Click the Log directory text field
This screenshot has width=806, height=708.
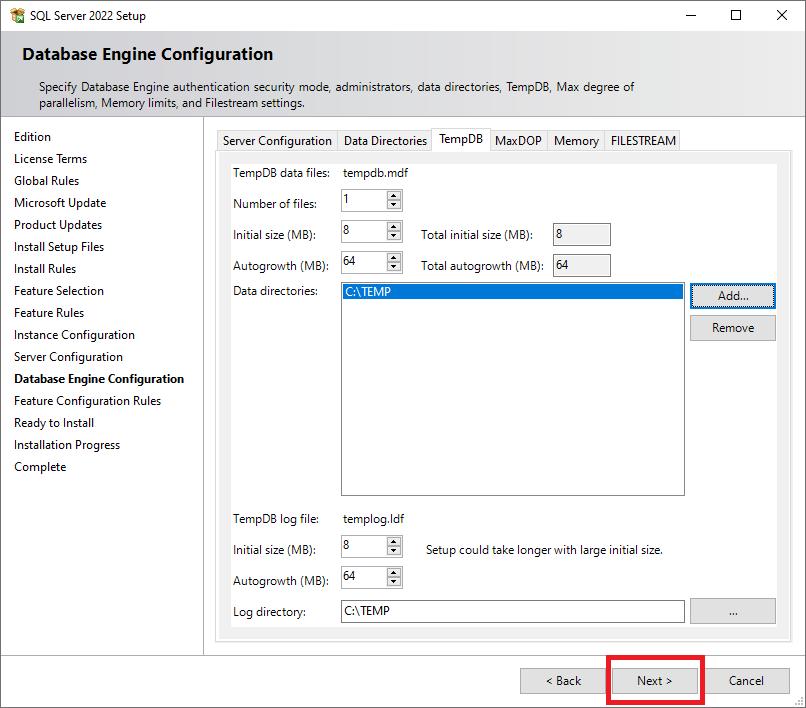tap(512, 611)
